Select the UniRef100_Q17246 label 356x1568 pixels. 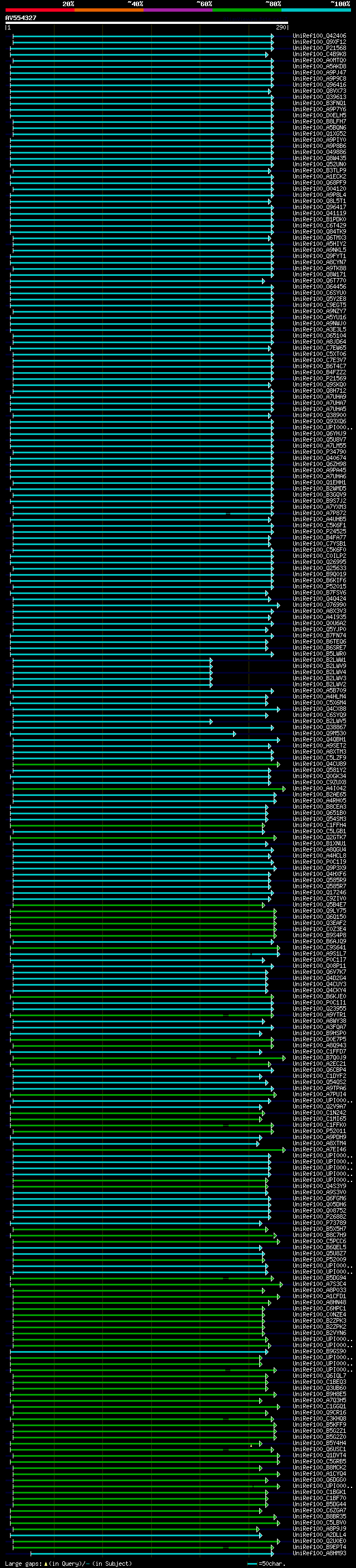[319, 892]
